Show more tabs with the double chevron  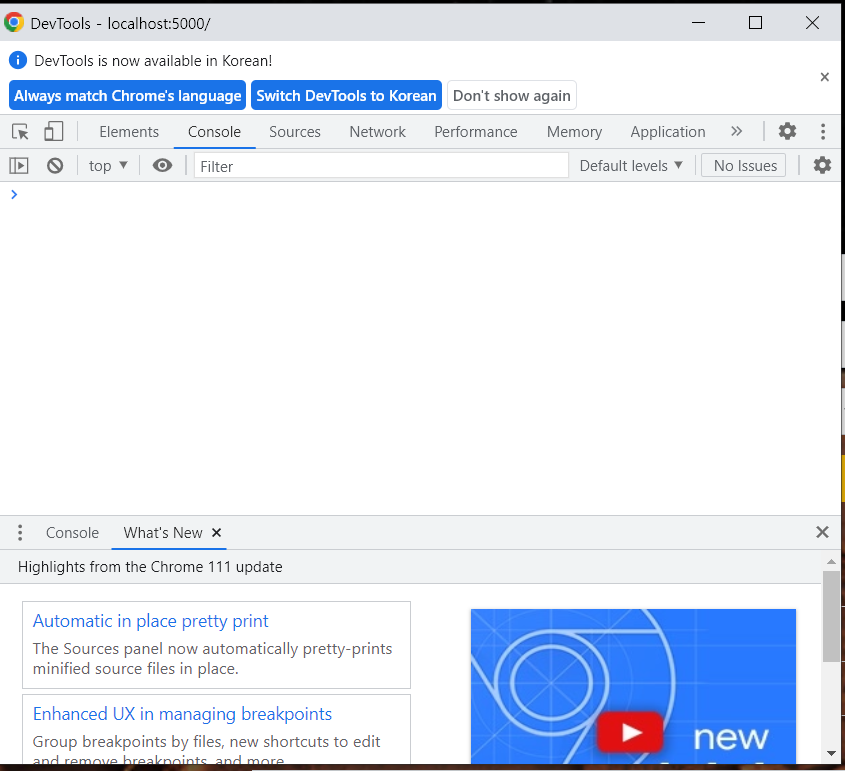click(x=736, y=131)
